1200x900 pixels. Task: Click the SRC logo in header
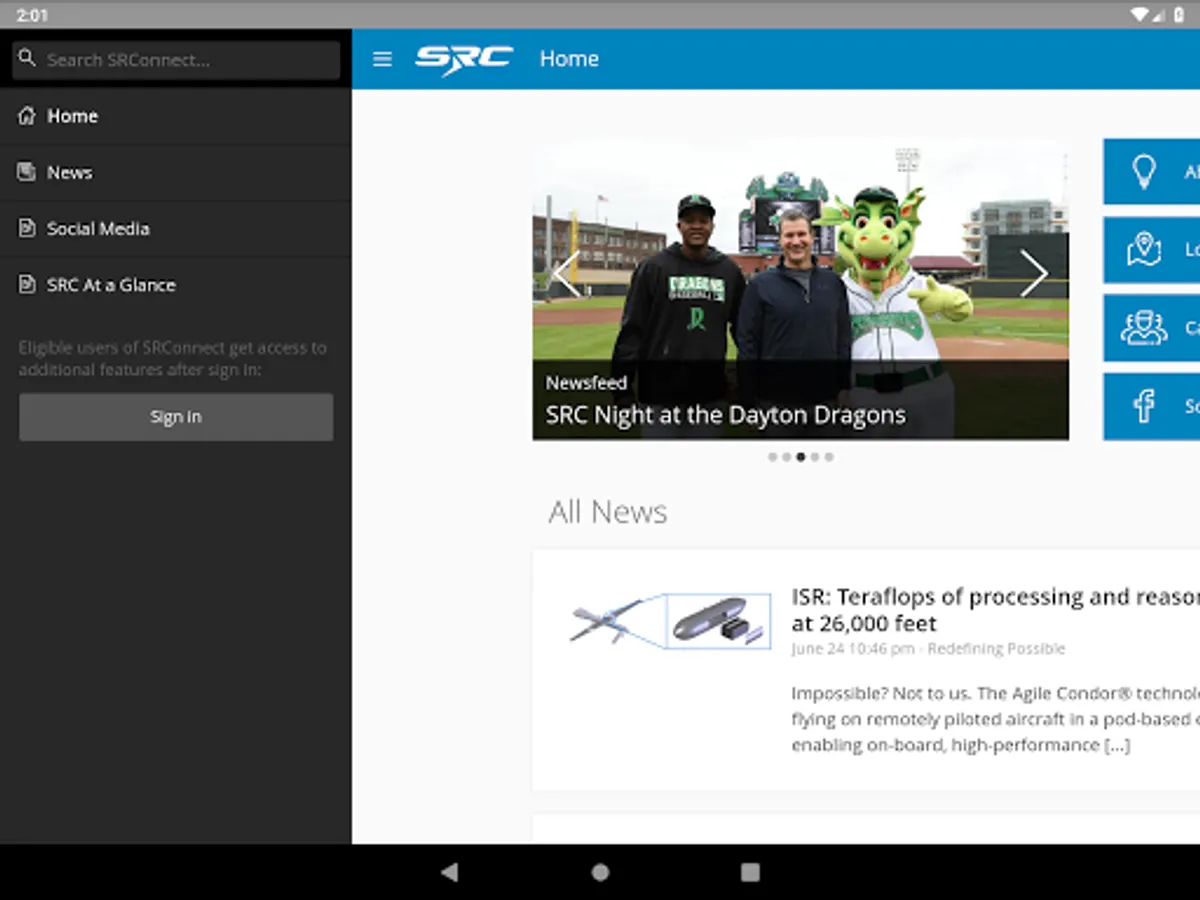click(x=464, y=60)
